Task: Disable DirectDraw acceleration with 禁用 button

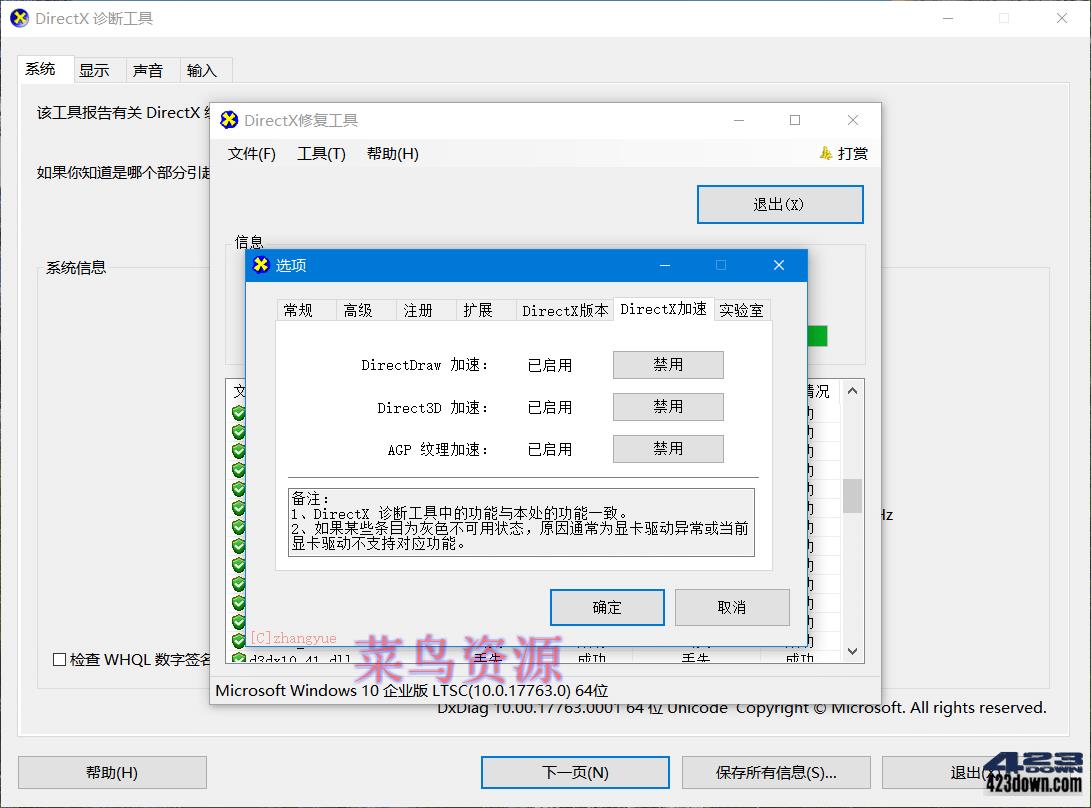Action: 667,365
